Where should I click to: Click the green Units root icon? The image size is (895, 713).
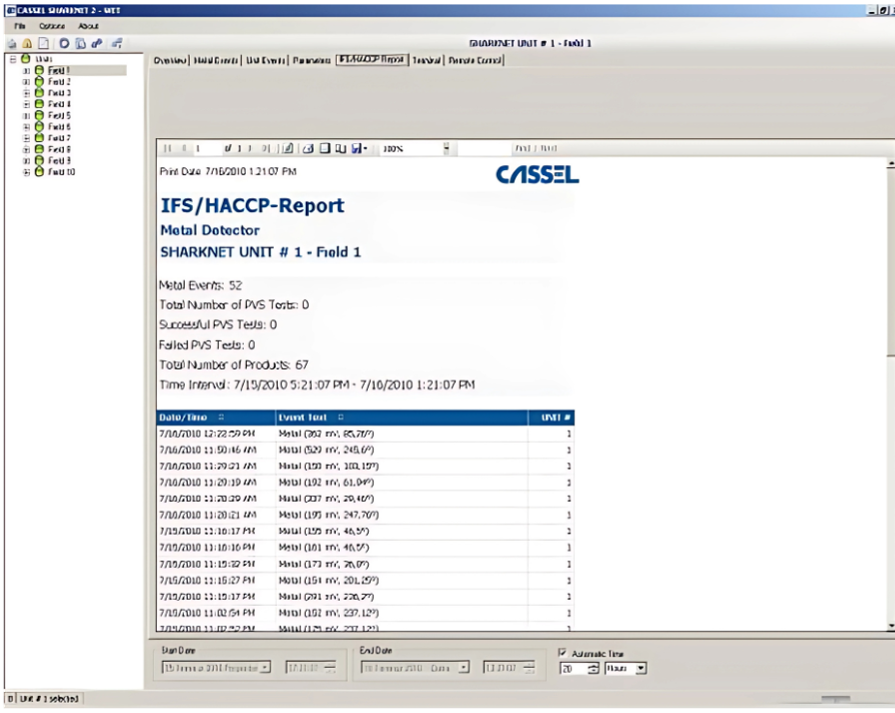point(26,58)
